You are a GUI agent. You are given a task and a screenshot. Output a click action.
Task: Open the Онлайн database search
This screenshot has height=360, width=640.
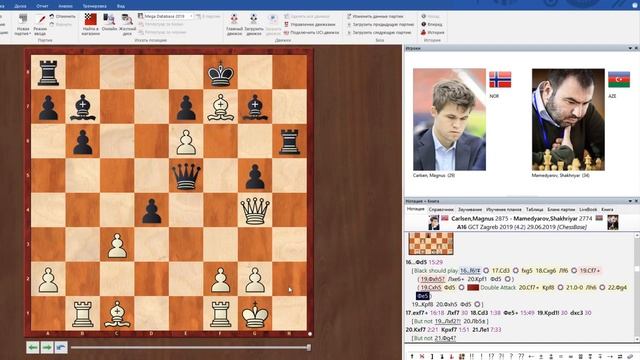tap(109, 23)
